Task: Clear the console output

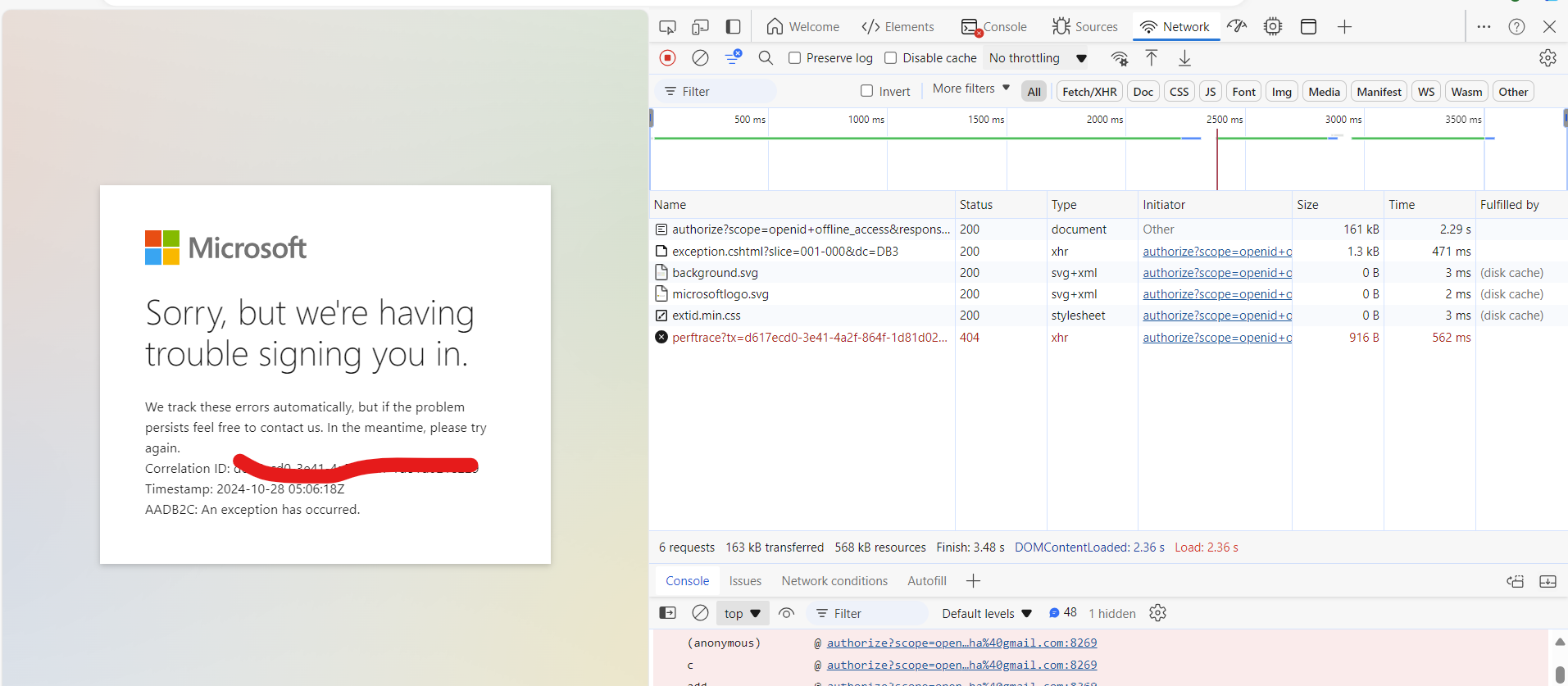Action: 700,613
